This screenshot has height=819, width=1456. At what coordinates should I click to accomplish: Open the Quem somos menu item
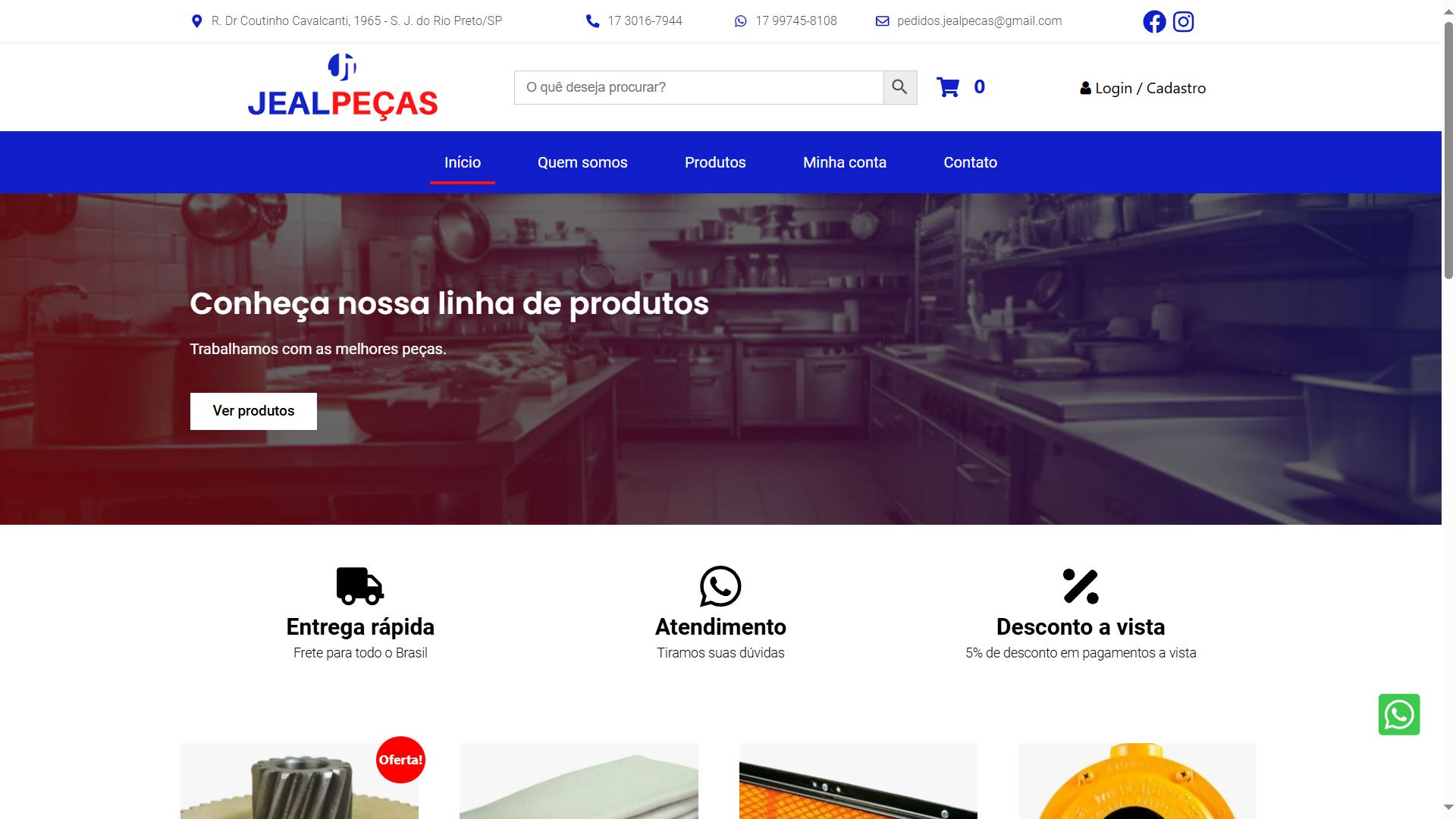(x=582, y=162)
